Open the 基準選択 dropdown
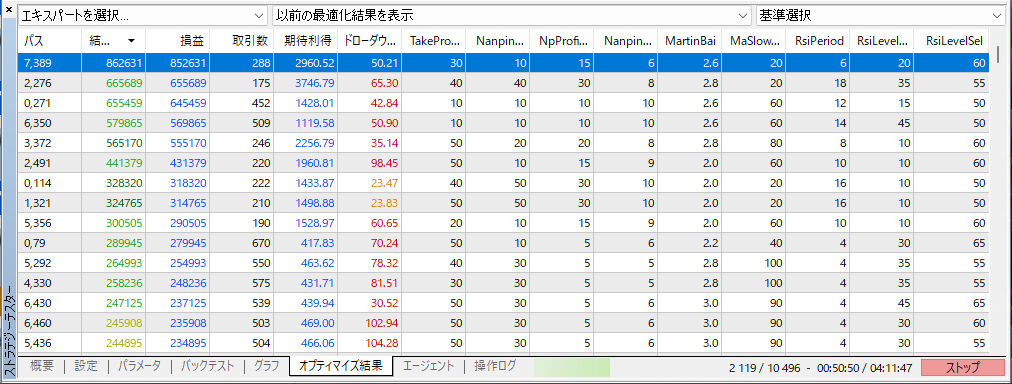Viewport: 1012px width, 384px height. [x=880, y=15]
